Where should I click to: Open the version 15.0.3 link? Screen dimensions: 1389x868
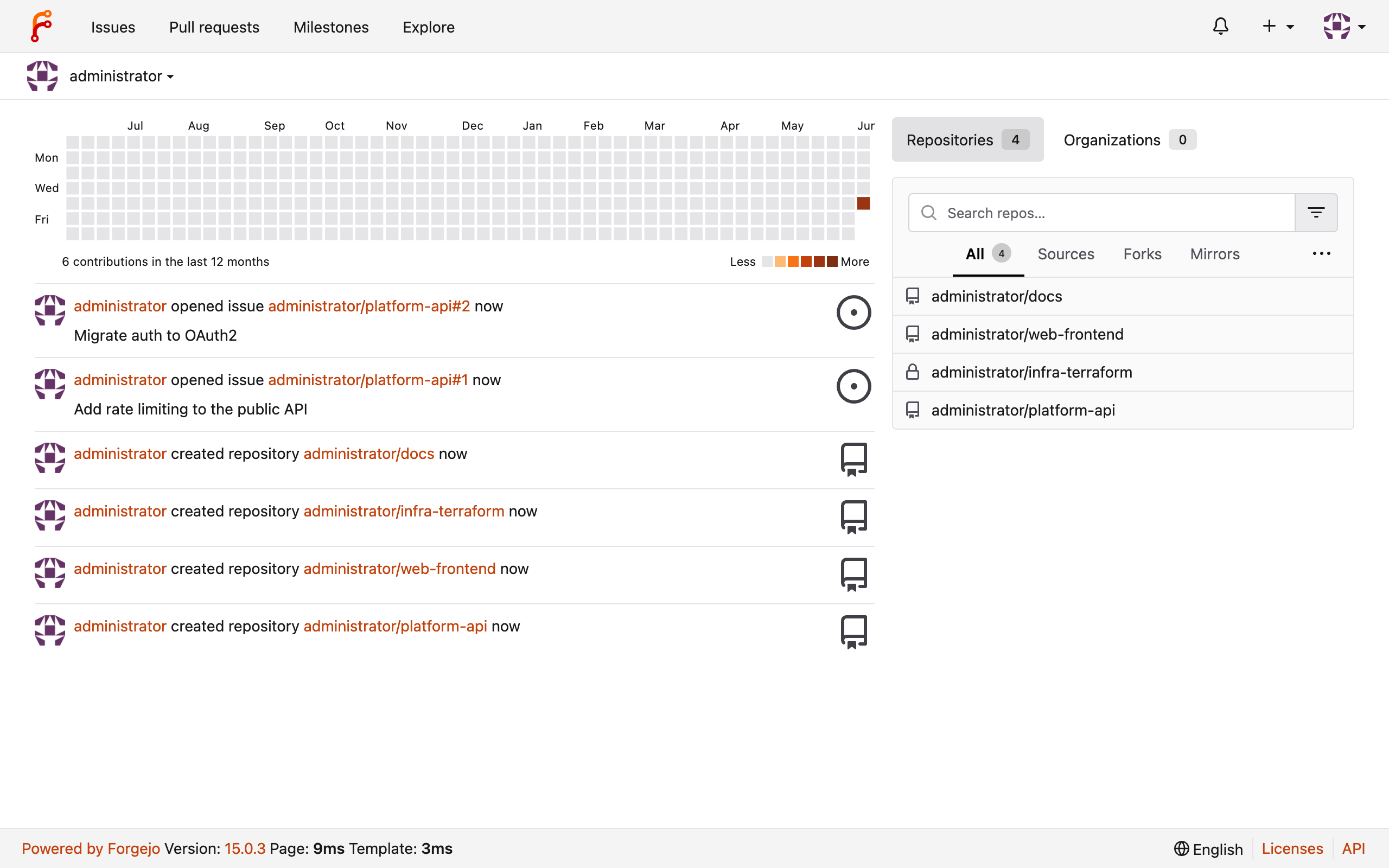245,848
